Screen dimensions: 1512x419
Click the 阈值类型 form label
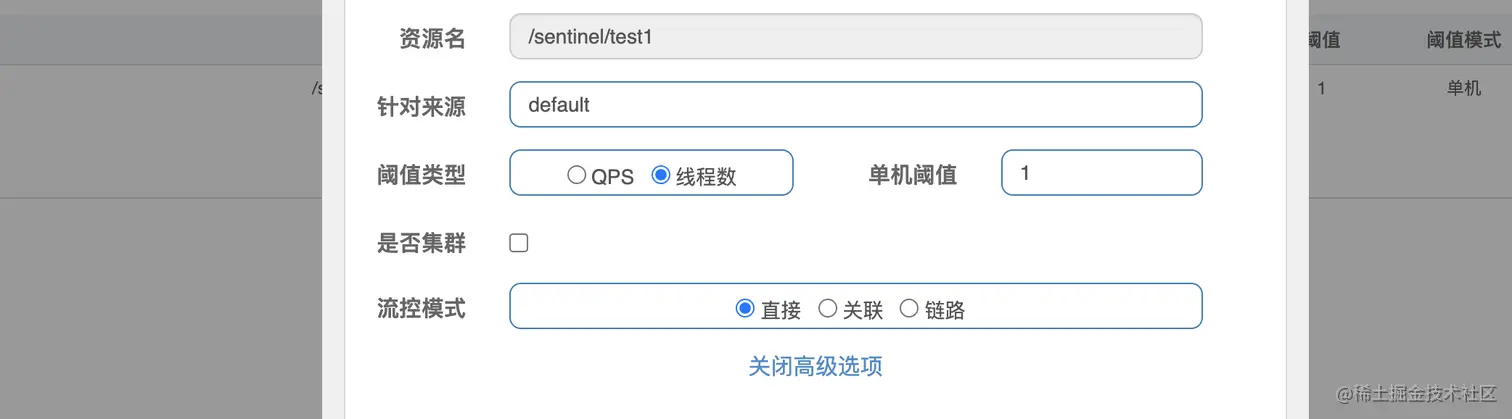[421, 175]
